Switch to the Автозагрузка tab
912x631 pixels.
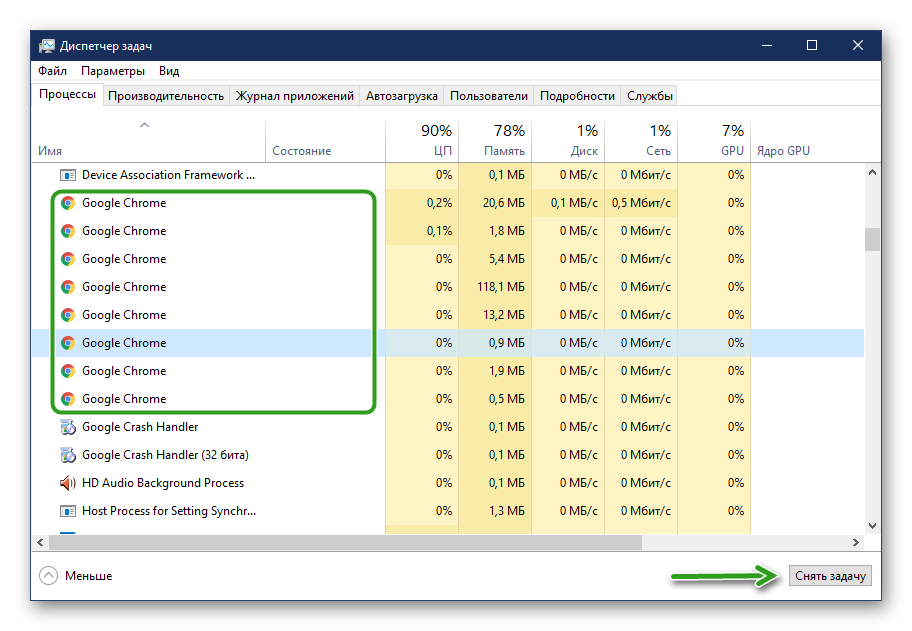(x=402, y=96)
